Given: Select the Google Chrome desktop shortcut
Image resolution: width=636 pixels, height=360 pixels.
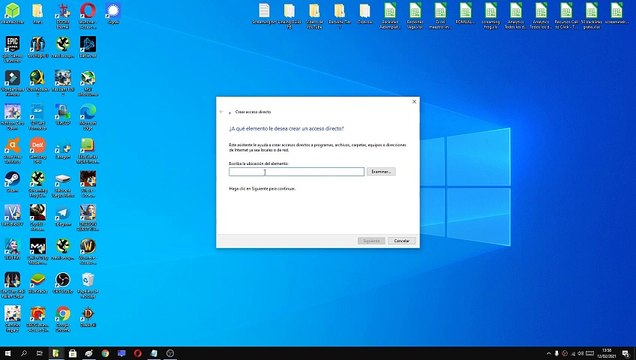Looking at the screenshot, I should point(63,318).
